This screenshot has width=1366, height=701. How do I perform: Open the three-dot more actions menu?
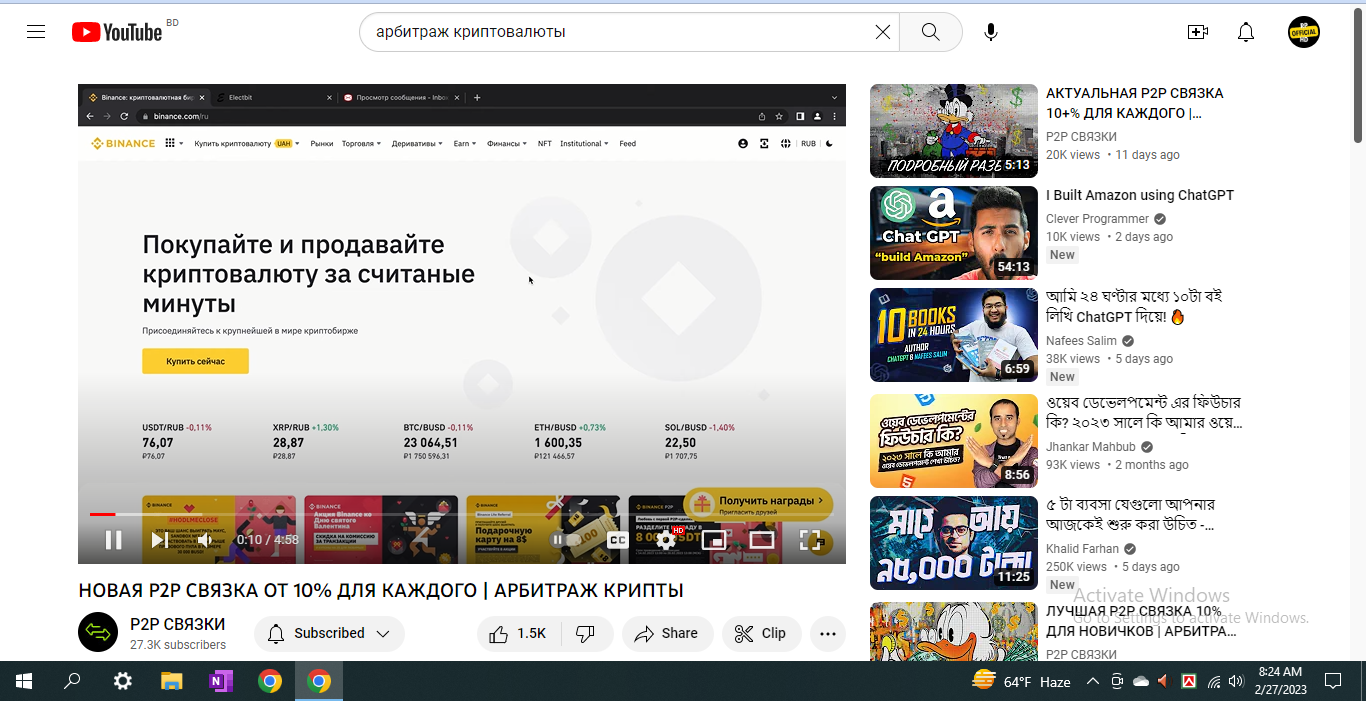[x=828, y=633]
